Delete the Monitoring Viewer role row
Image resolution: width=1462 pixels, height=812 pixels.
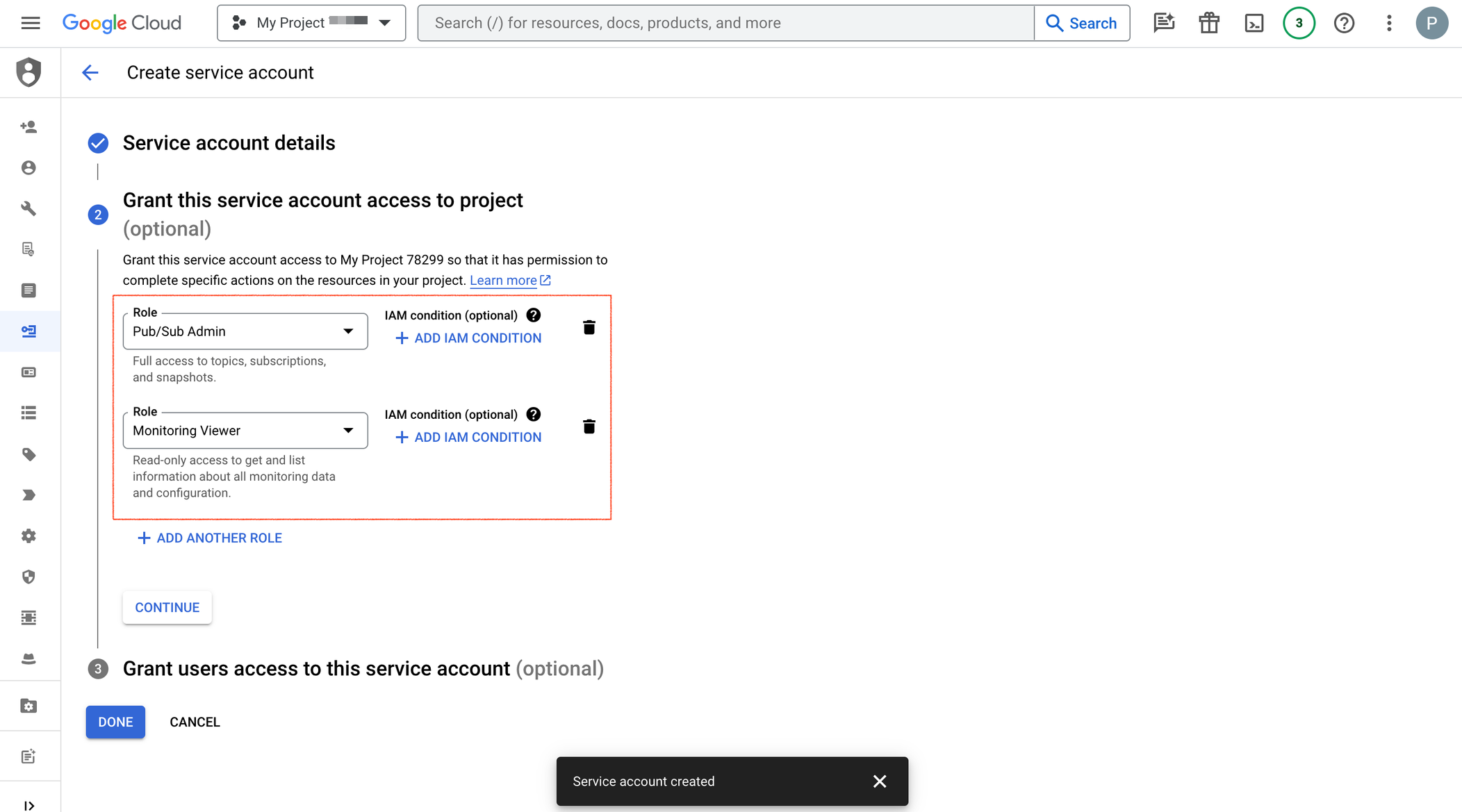point(589,426)
